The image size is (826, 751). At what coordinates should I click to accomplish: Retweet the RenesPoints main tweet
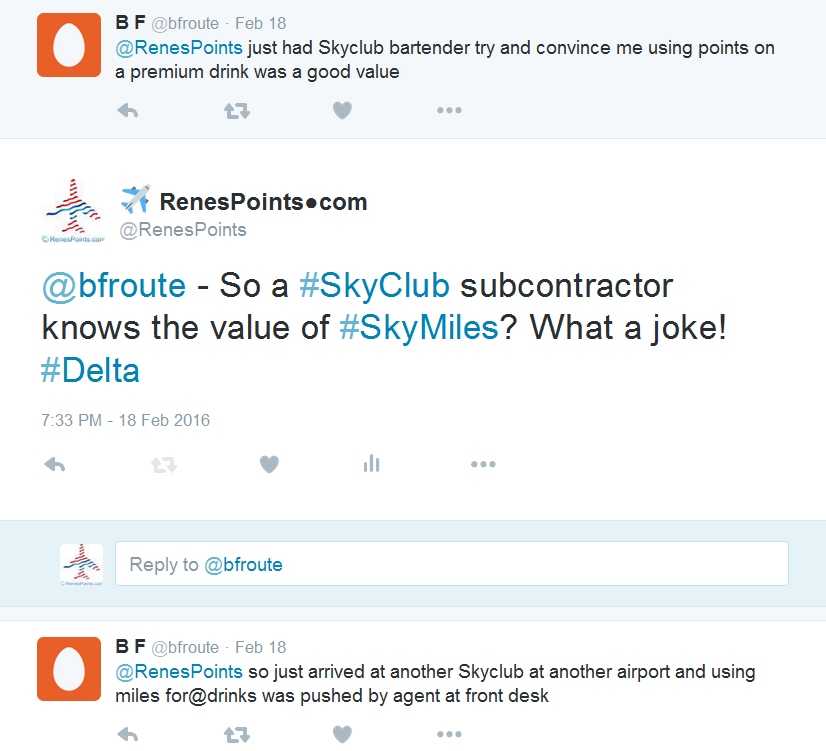pos(163,464)
